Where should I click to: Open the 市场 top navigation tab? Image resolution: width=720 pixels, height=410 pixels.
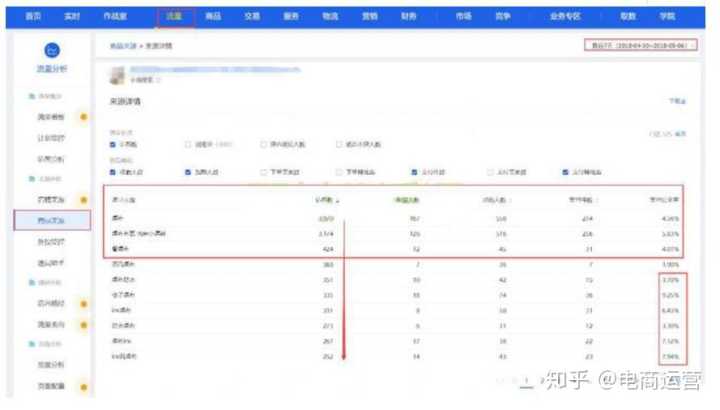coord(464,16)
